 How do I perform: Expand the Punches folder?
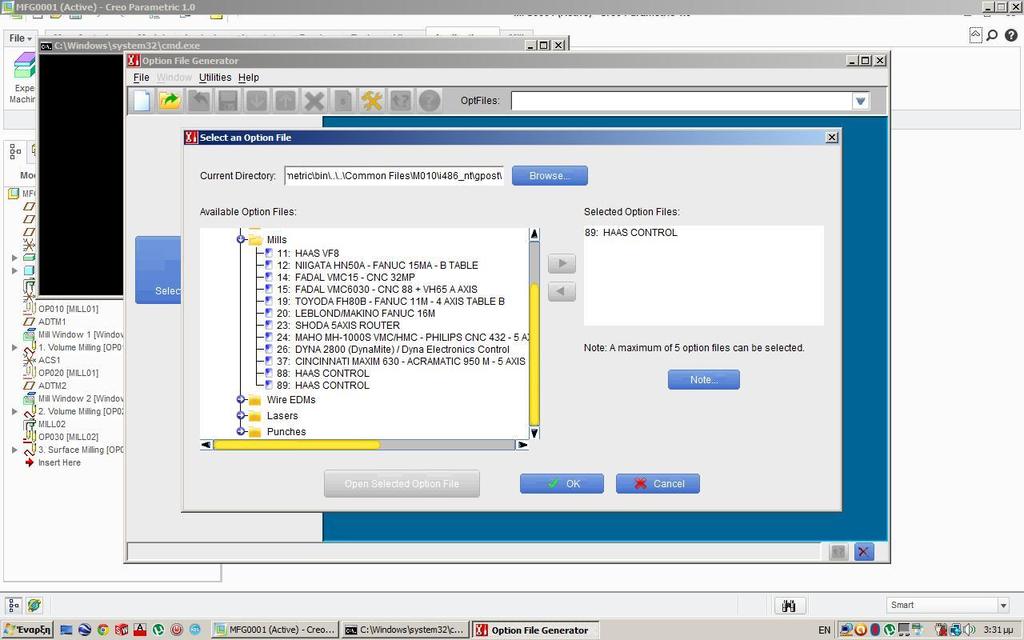click(240, 431)
